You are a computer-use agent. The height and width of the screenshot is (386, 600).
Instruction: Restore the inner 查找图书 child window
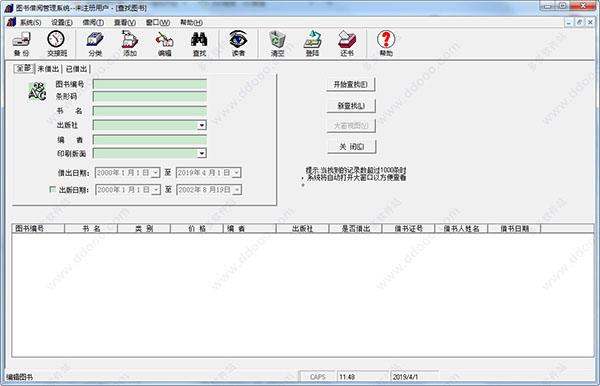click(x=579, y=23)
